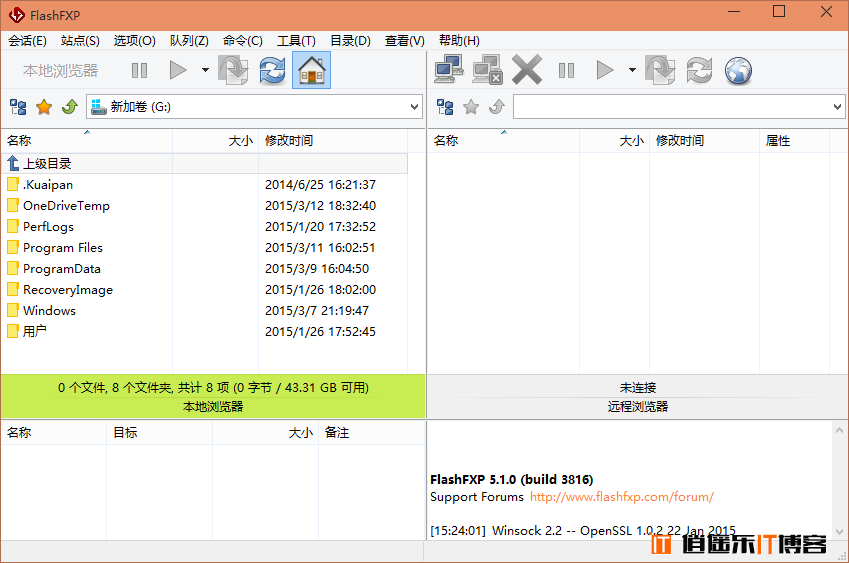Click the 本地浏览器 green status bar
849x563 pixels.
(x=213, y=396)
